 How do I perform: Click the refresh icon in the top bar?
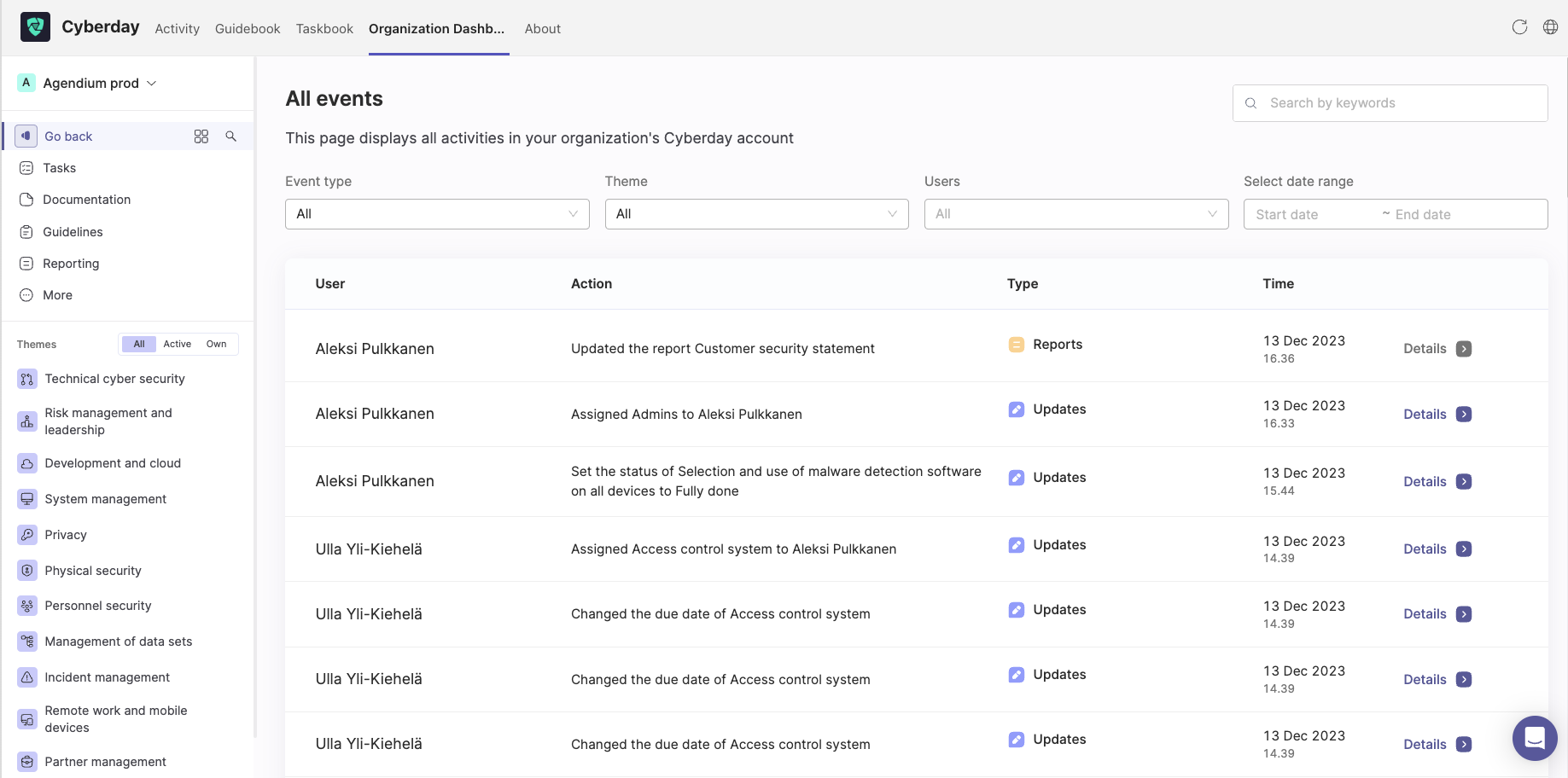click(1519, 27)
